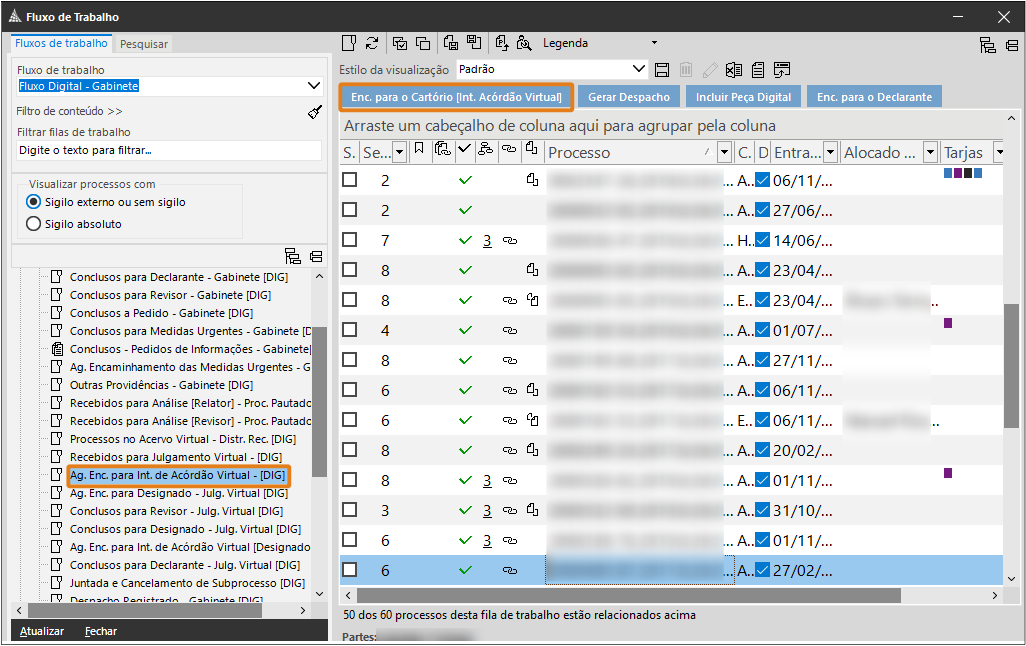Click the 'Filtrar filas de trabalho' text input
Image resolution: width=1026 pixels, height=646 pixels.
pos(169,150)
